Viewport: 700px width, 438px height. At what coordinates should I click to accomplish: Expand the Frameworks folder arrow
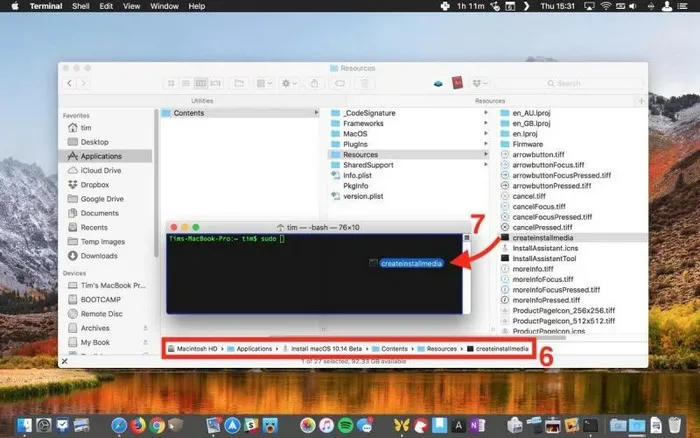pyautogui.click(x=485, y=123)
